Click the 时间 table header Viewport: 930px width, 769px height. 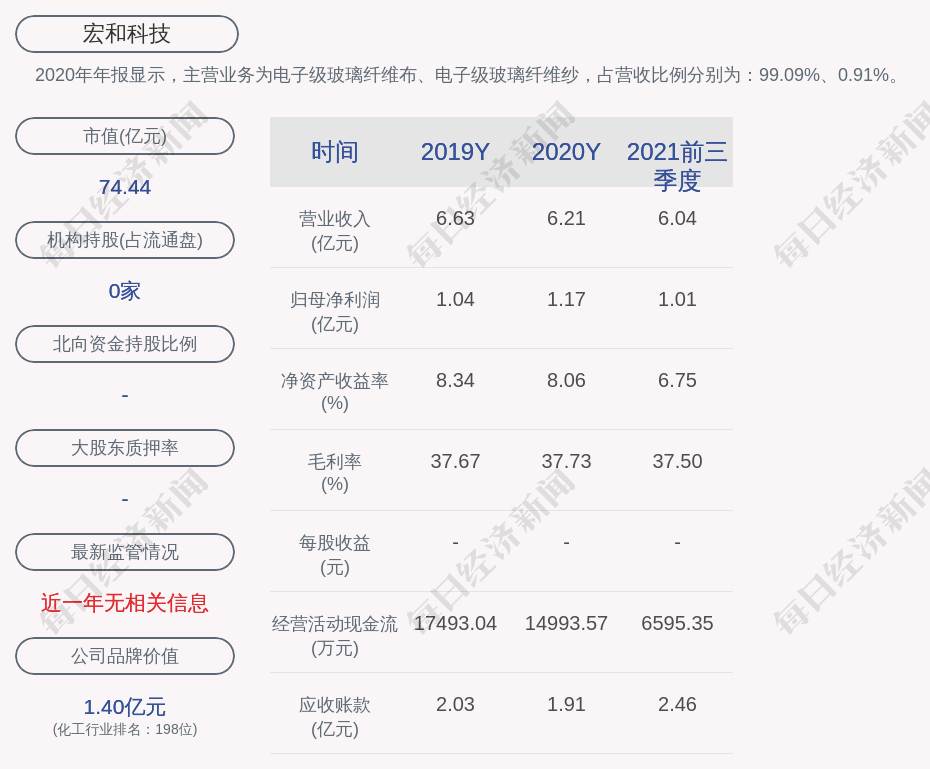pos(335,152)
